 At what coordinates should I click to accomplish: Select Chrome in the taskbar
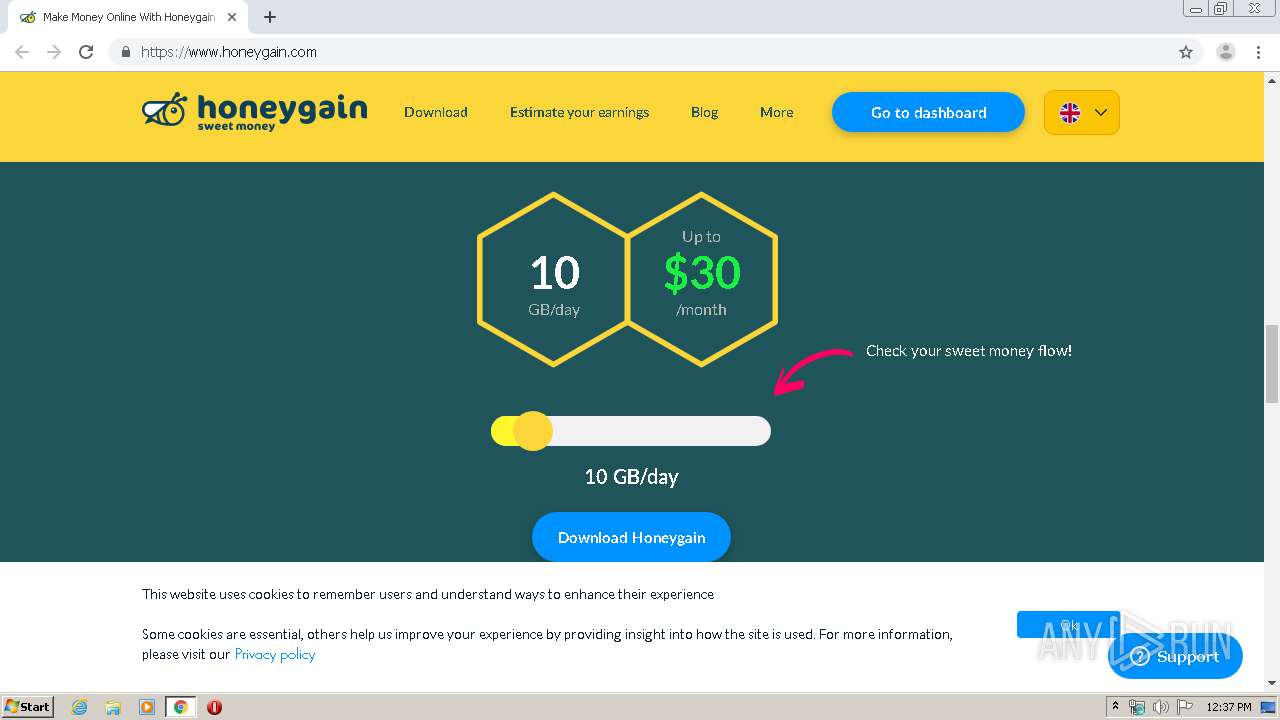pyautogui.click(x=180, y=707)
